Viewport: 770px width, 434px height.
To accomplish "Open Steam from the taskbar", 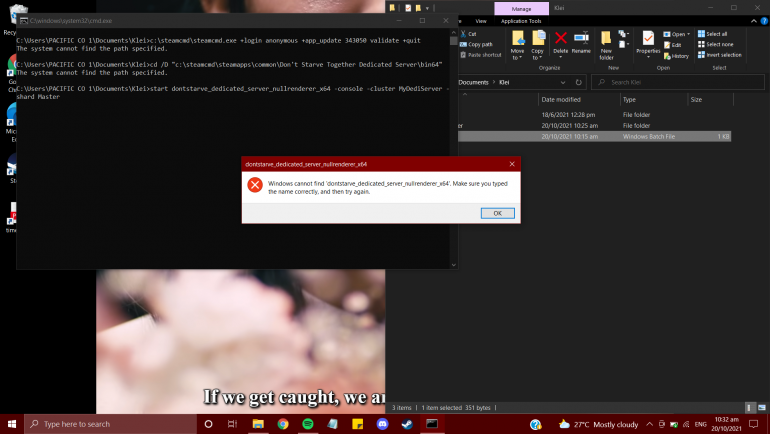I will (407, 424).
